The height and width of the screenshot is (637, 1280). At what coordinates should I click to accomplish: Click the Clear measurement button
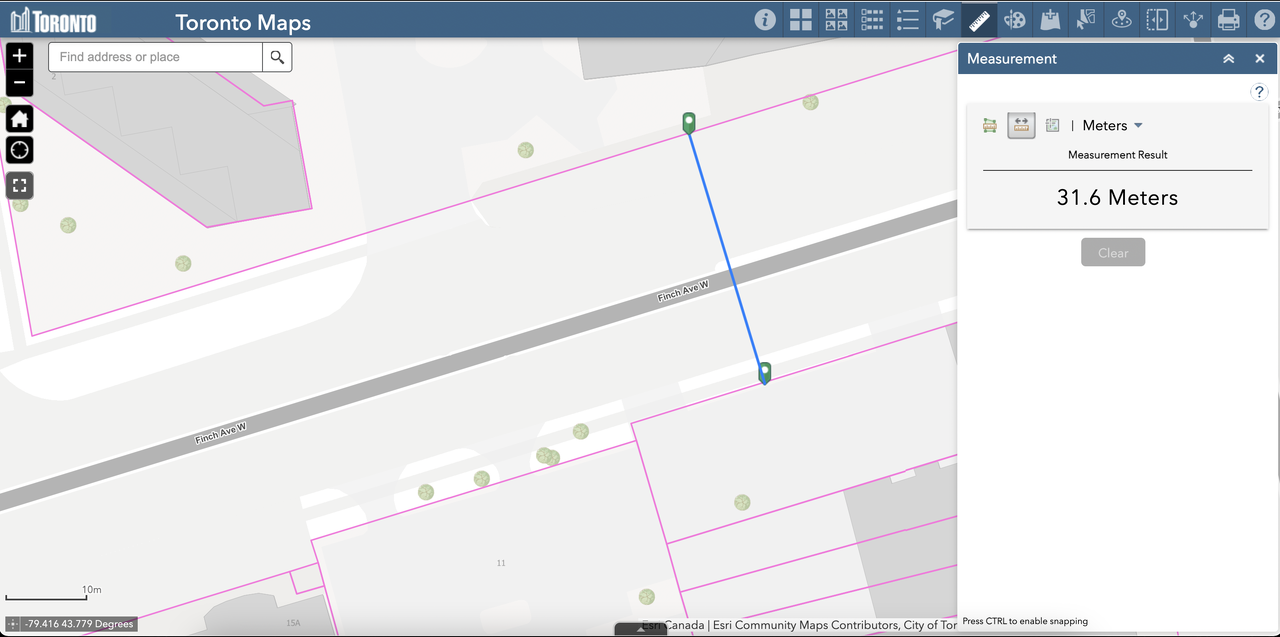pyautogui.click(x=1113, y=252)
